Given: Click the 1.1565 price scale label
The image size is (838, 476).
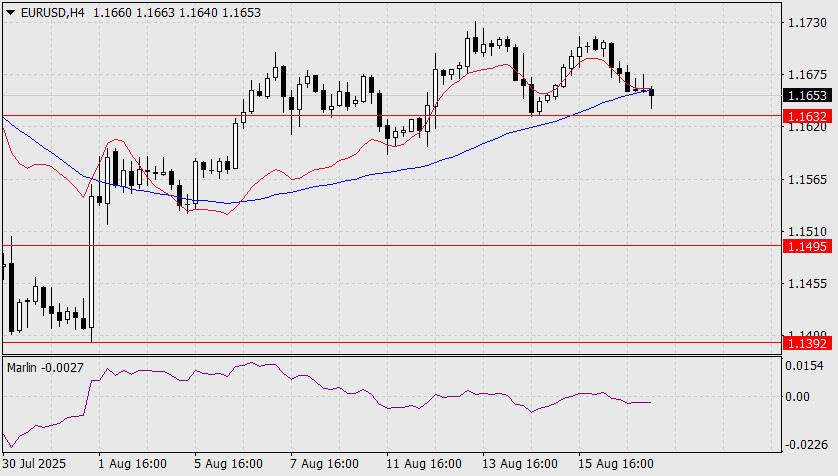Looking at the screenshot, I should [808, 180].
